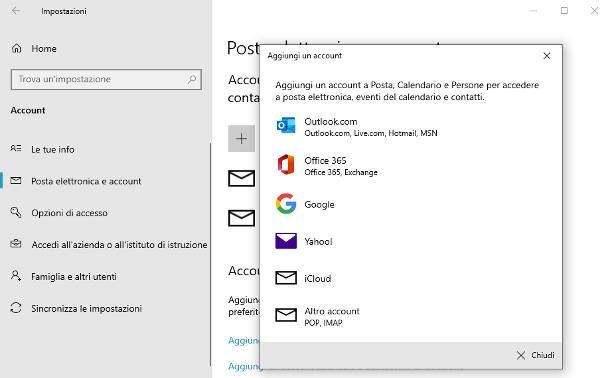Click the sidebar vertical scrollbar
610x378 pixels.
[210, 255]
